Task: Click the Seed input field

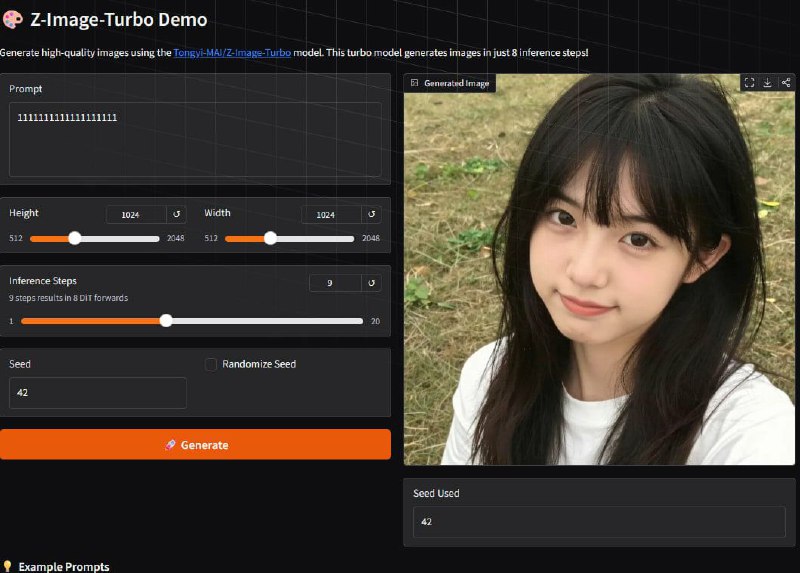Action: point(98,393)
